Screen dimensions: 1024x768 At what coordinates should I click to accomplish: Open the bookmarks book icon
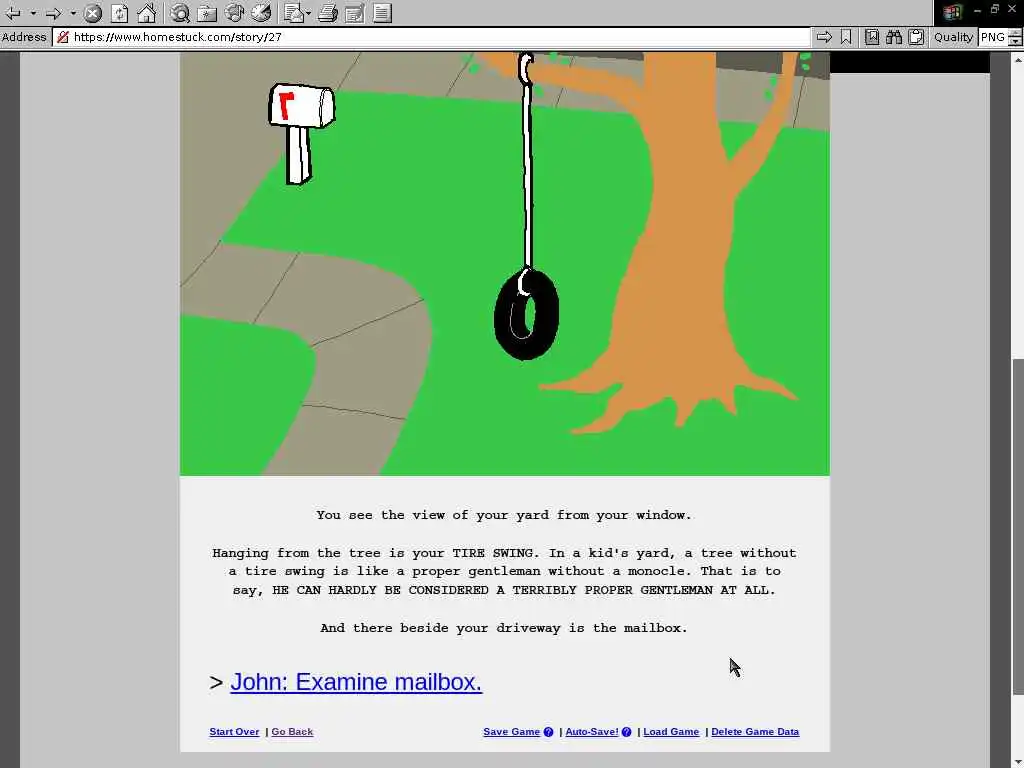click(x=872, y=37)
